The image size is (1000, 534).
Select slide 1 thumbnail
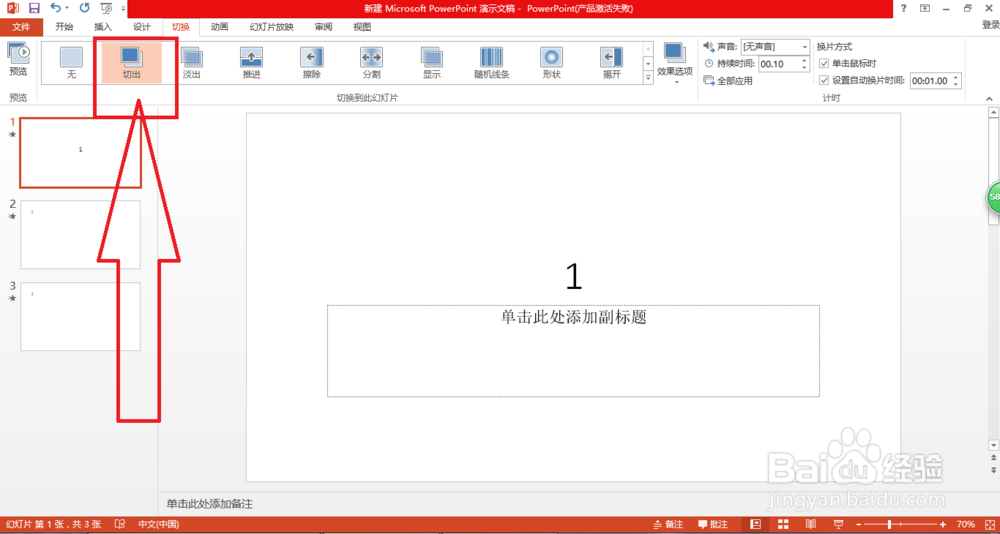point(80,152)
